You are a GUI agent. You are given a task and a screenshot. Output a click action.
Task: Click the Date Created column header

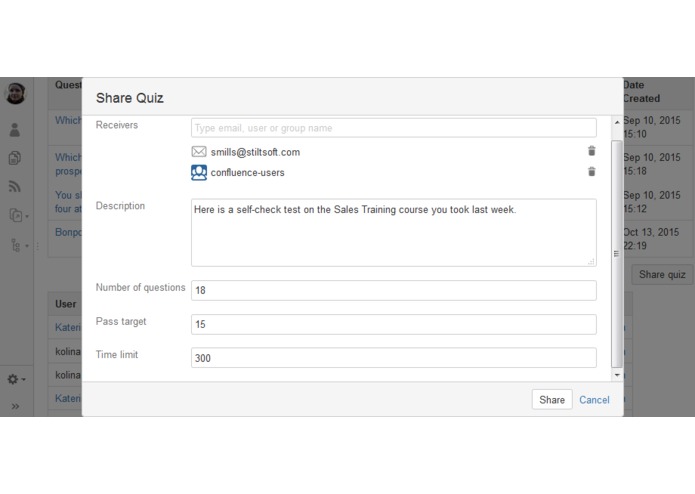[642, 92]
